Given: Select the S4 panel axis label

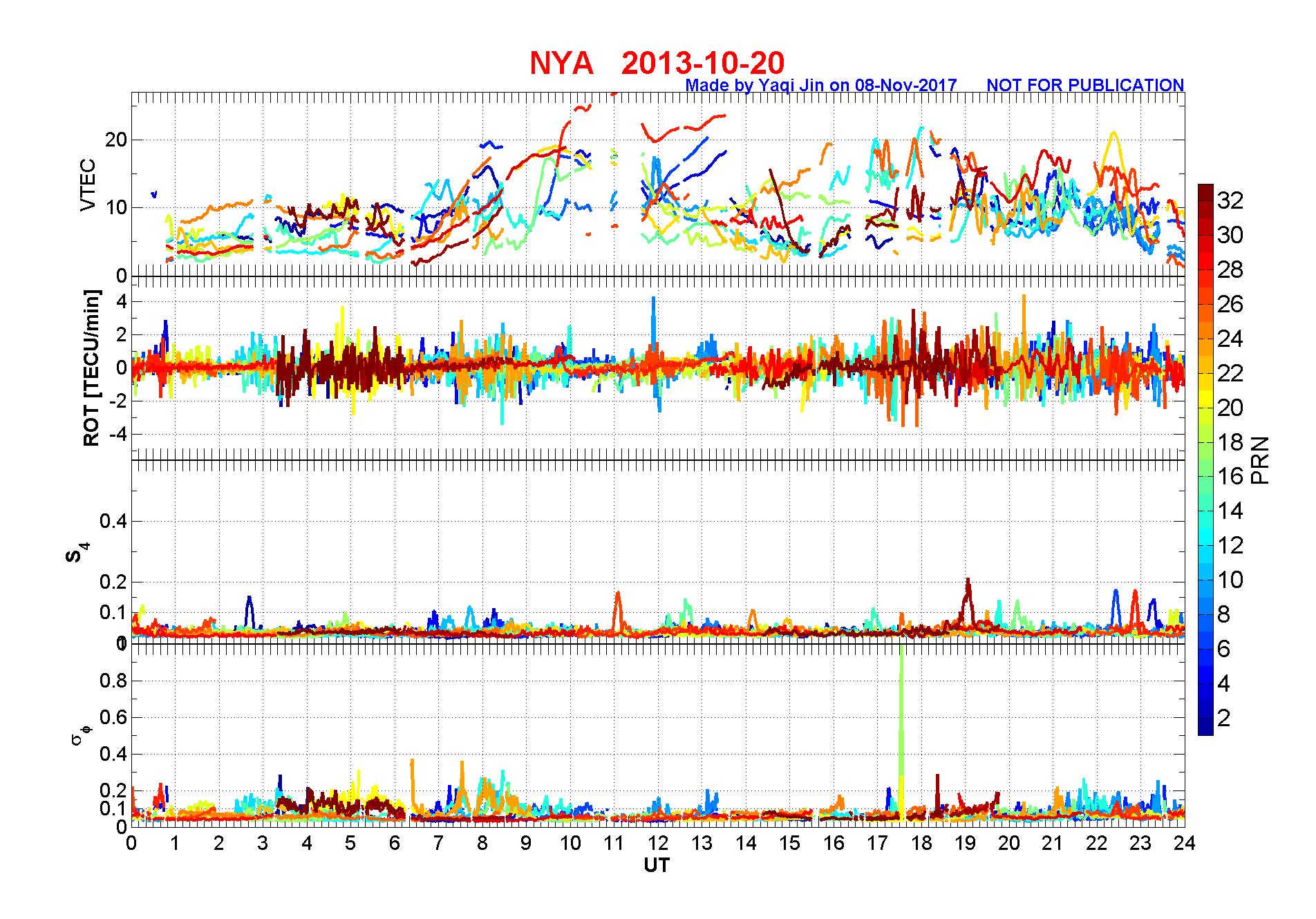Looking at the screenshot, I should click(77, 553).
